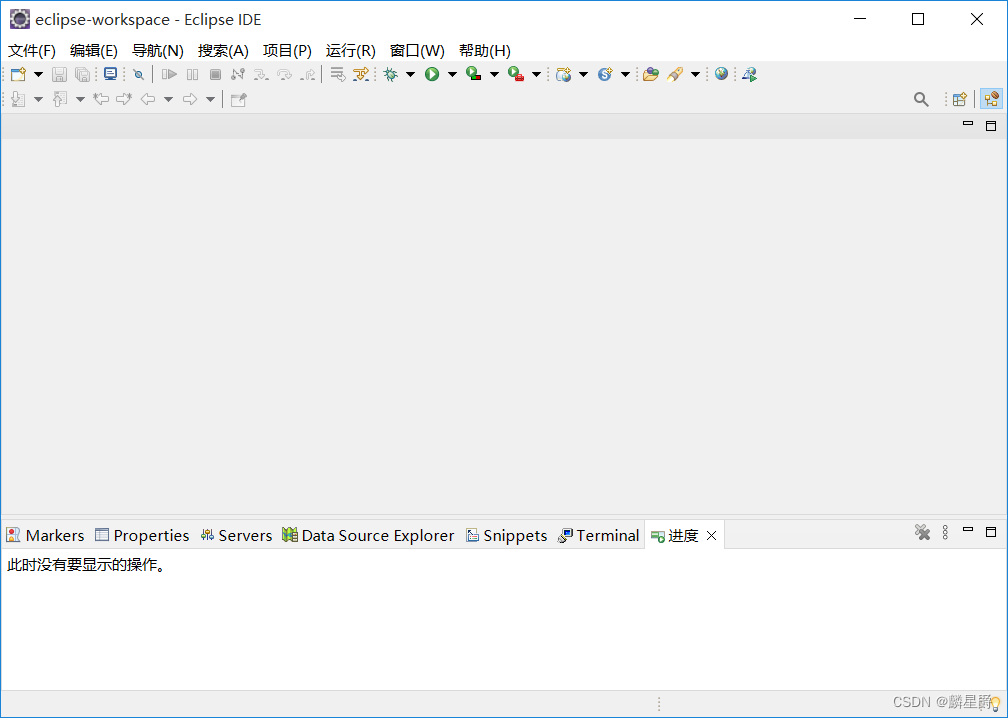The width and height of the screenshot is (1008, 718).
Task: Expand the Debug dropdown arrow
Action: pos(410,74)
